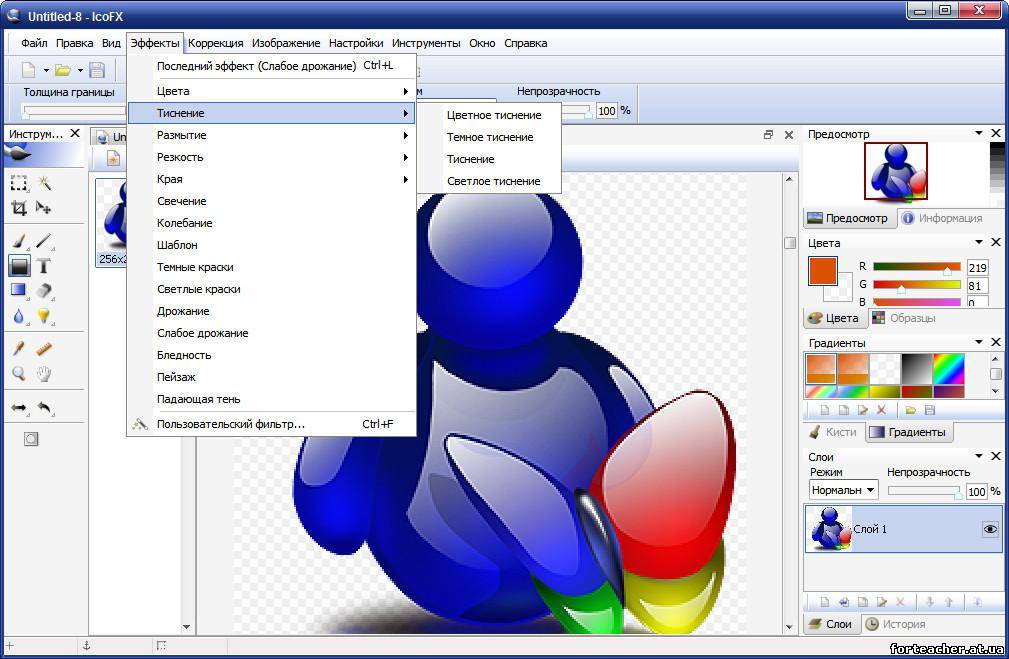Click the swap colors arrows tool
Viewport: 1009px width, 659px height.
click(x=19, y=407)
